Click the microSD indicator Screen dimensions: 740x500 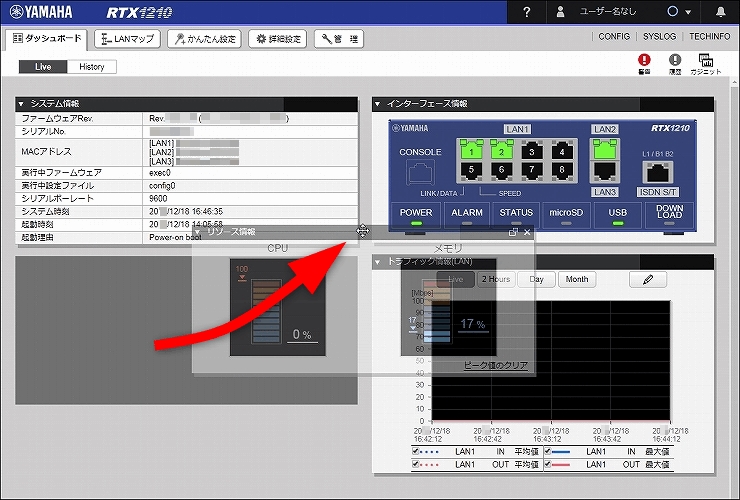pos(566,215)
